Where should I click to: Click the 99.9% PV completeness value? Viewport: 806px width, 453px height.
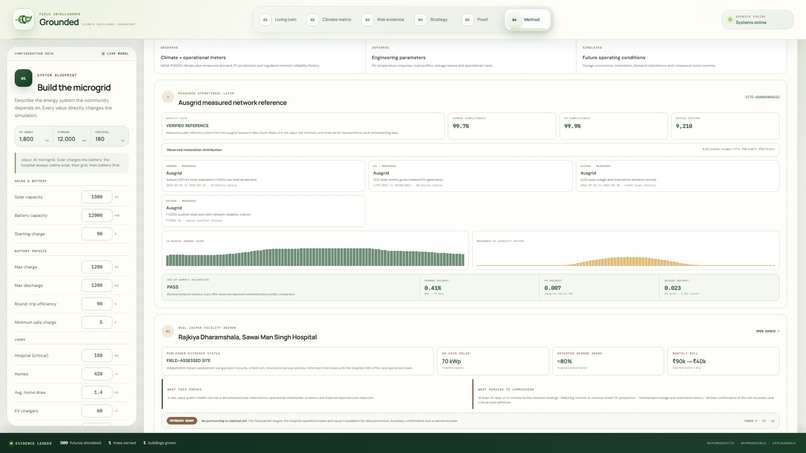coord(573,126)
